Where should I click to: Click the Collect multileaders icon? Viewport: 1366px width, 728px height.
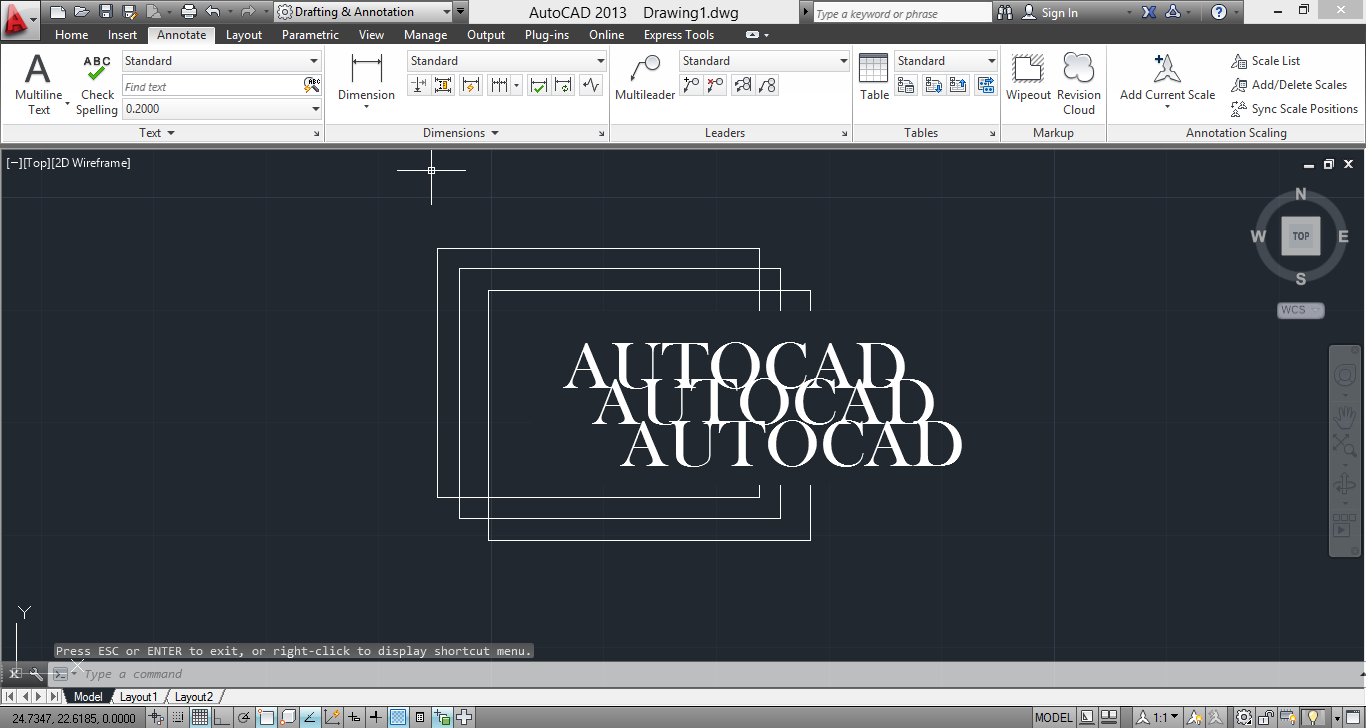[767, 85]
